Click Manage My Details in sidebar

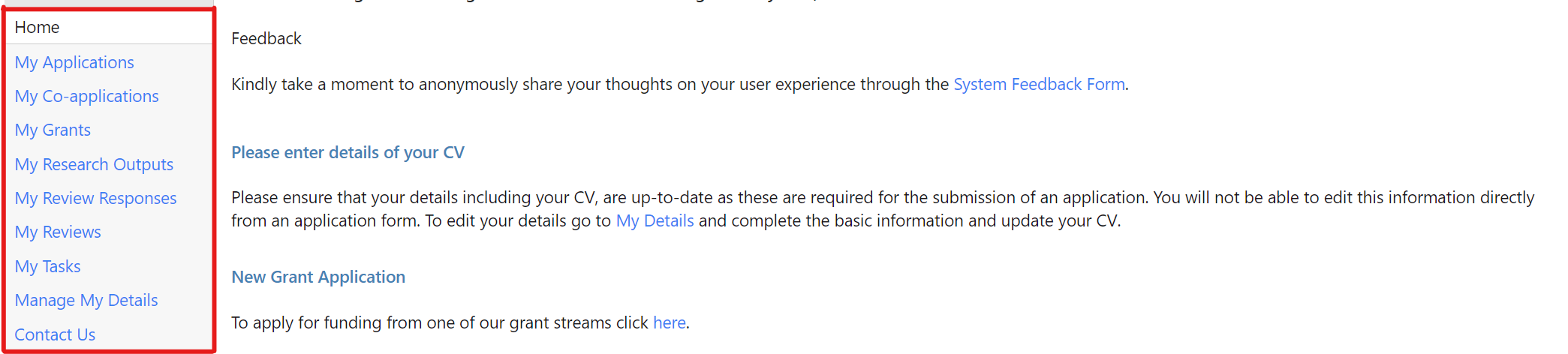pyautogui.click(x=86, y=300)
